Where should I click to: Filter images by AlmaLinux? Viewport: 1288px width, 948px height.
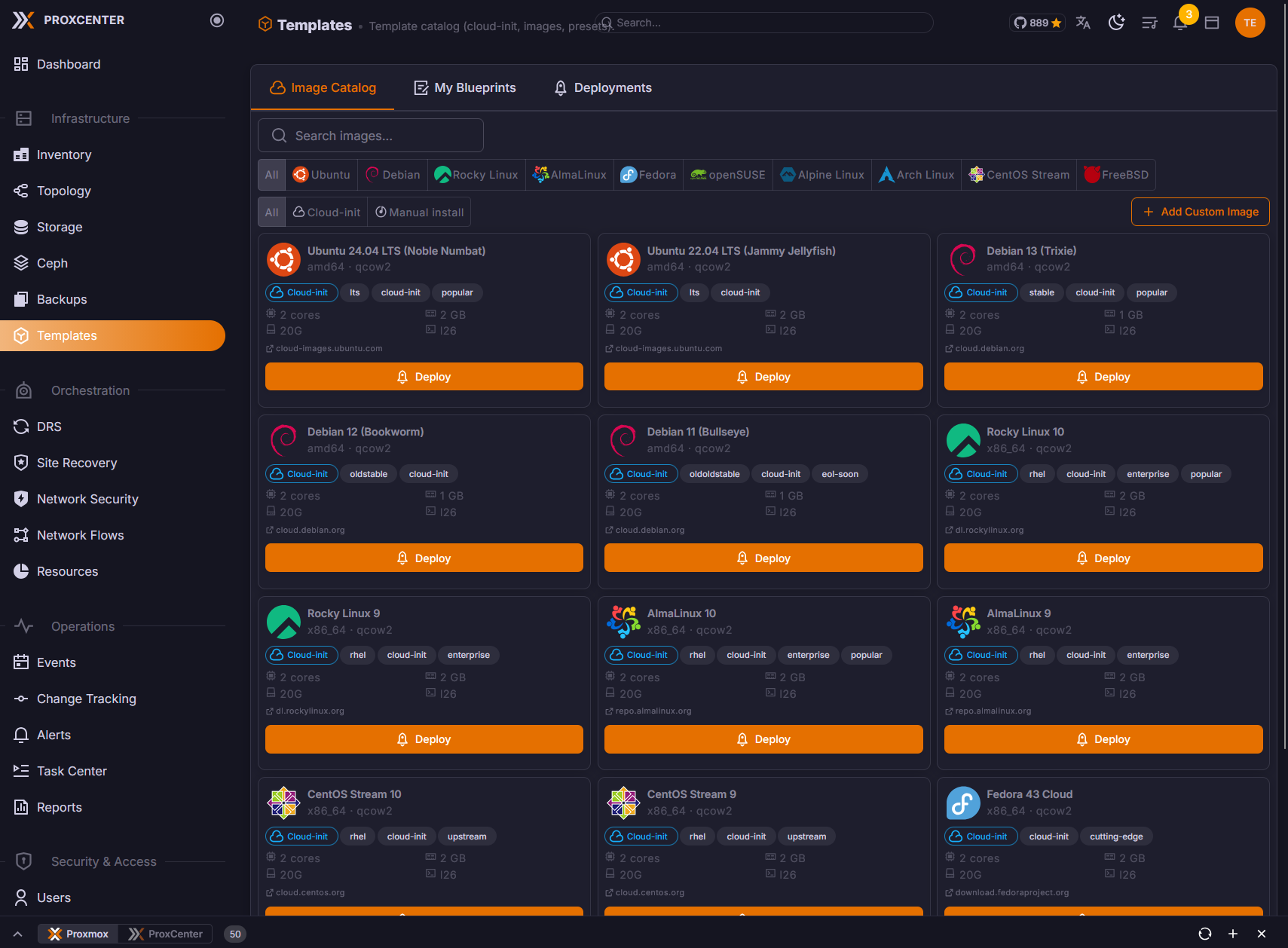click(570, 175)
